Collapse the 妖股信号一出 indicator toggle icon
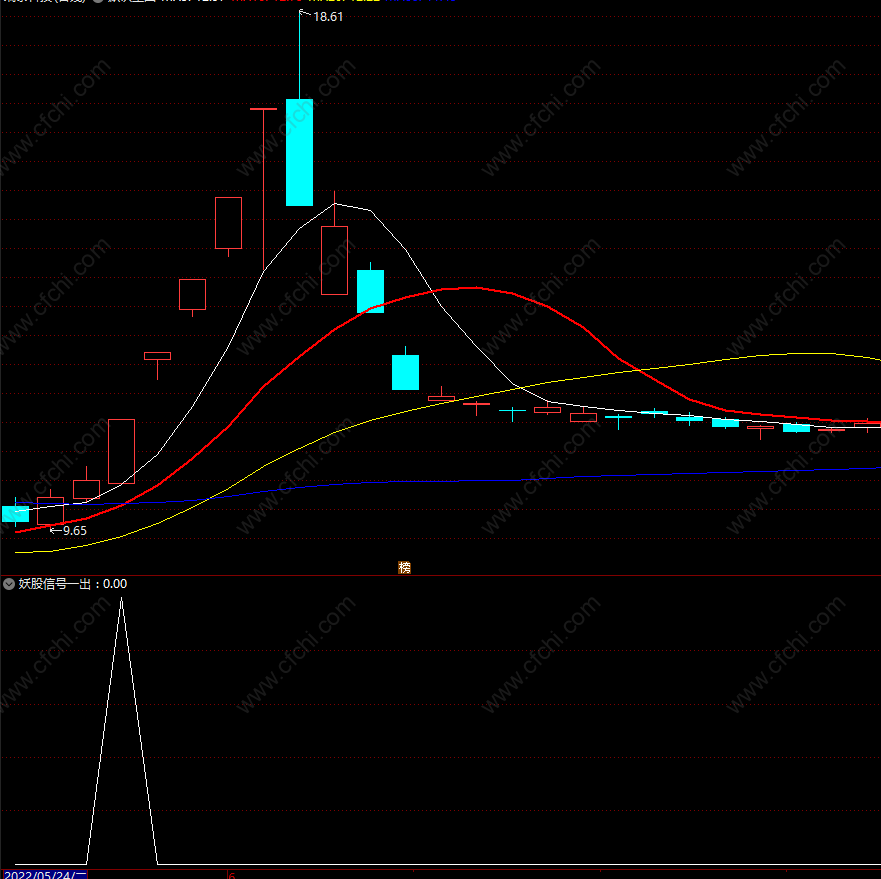This screenshot has height=879, width=881. click(8, 584)
